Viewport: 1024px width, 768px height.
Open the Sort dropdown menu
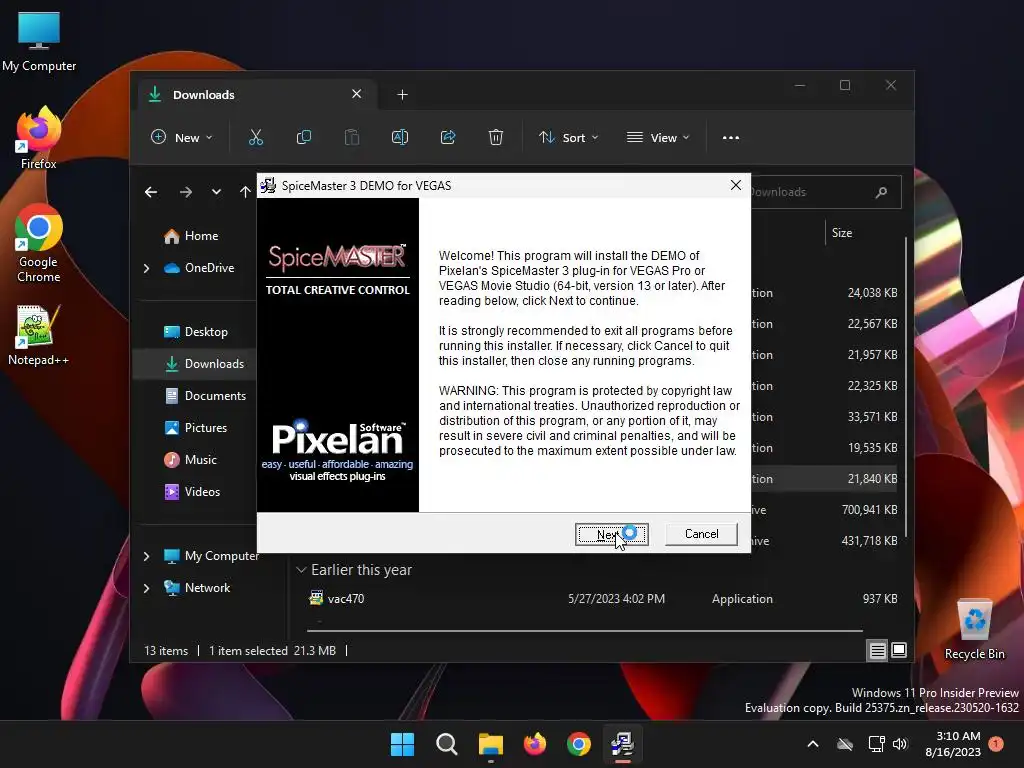click(568, 138)
